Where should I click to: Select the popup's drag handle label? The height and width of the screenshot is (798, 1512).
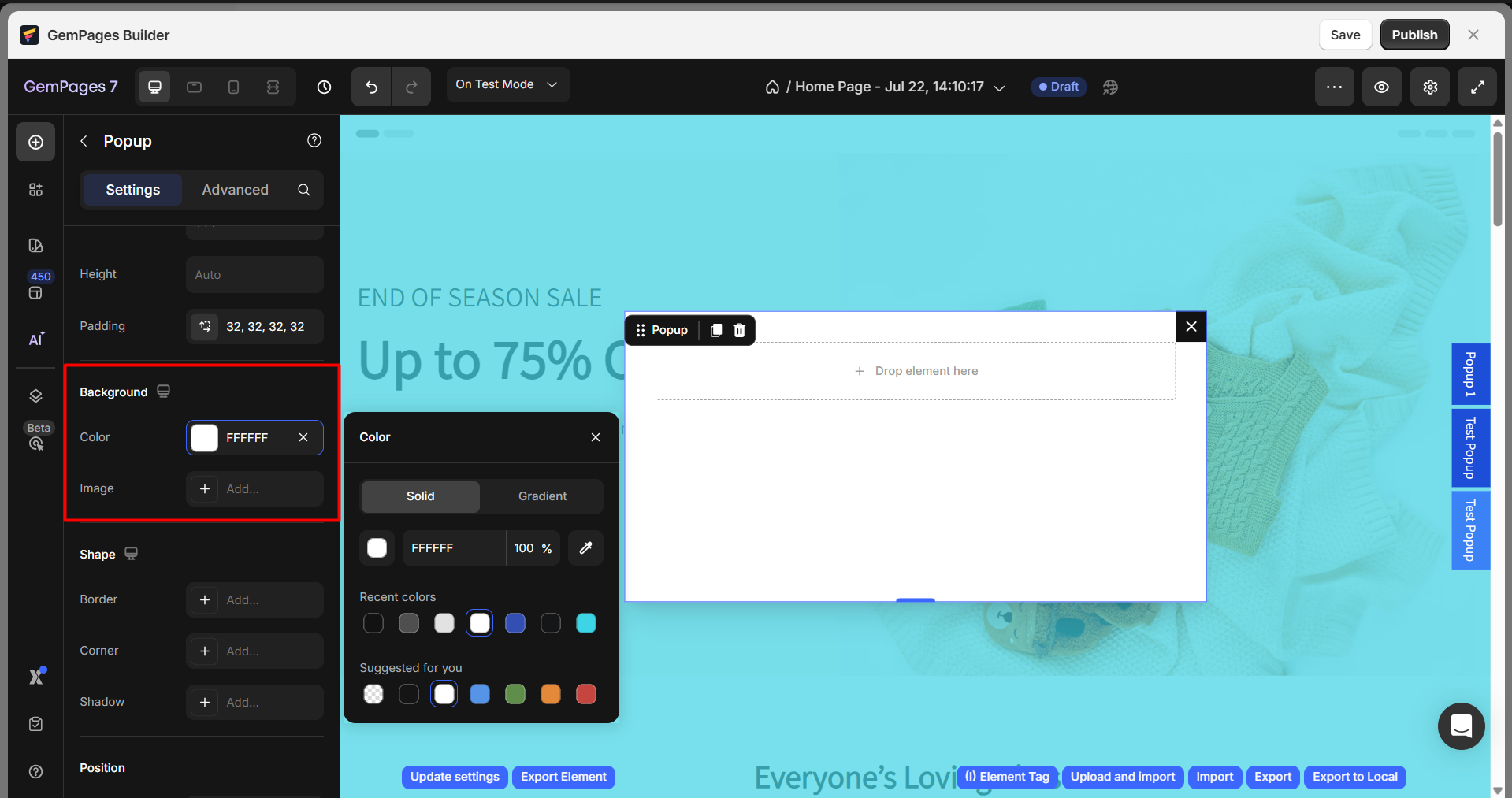(662, 330)
